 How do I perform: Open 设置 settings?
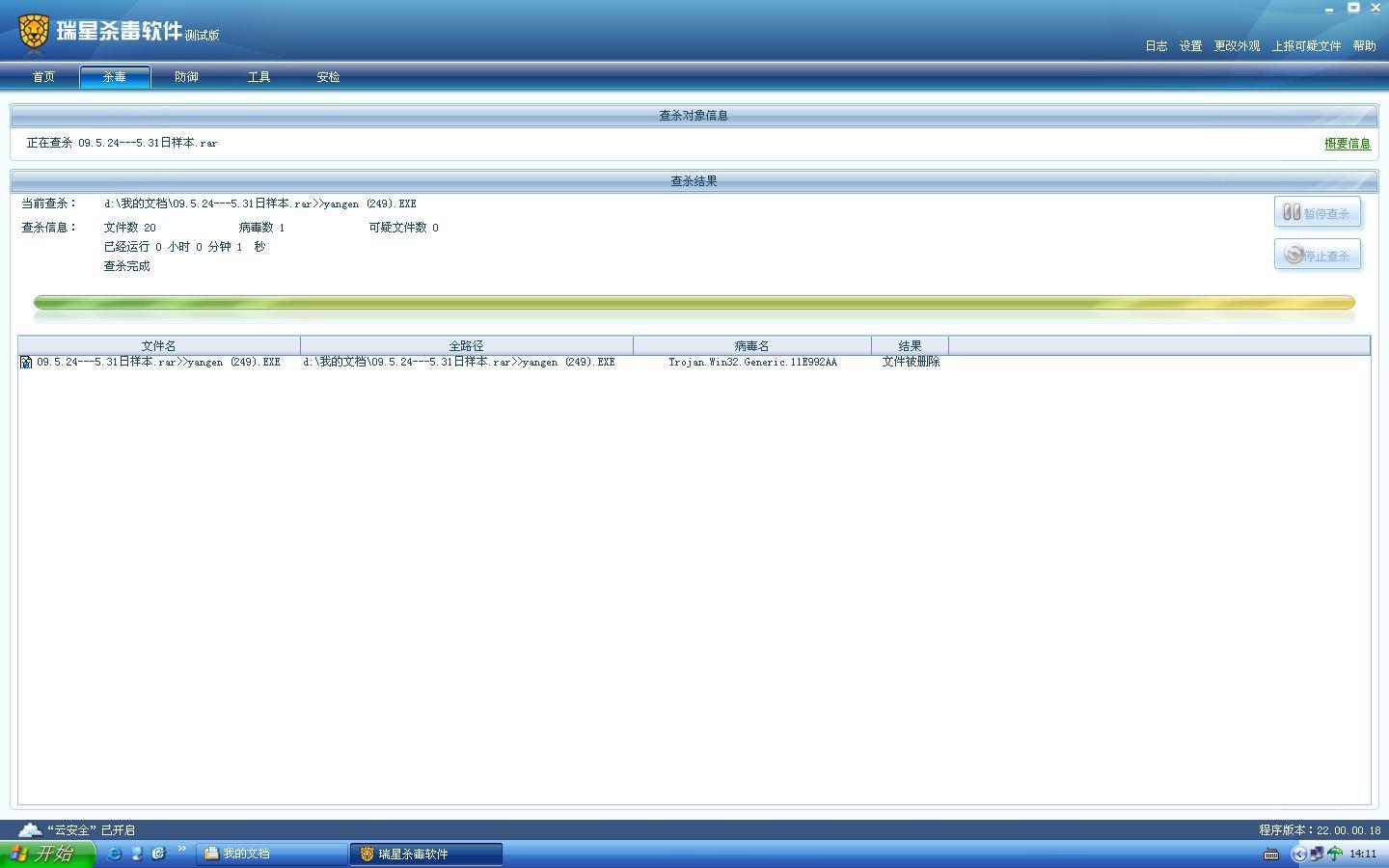(1190, 46)
